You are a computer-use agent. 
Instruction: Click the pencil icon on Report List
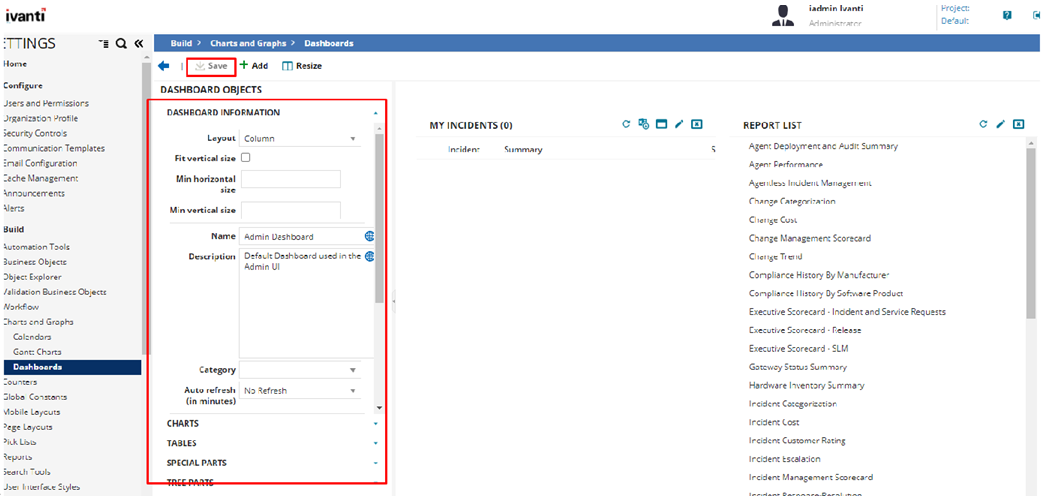tap(1000, 125)
